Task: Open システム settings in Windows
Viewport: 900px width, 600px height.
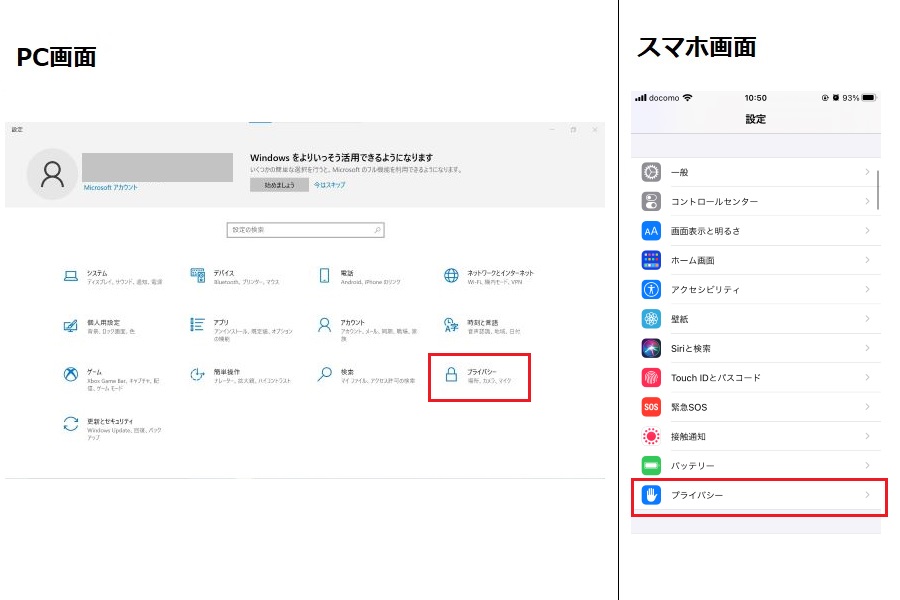Action: tap(71, 276)
